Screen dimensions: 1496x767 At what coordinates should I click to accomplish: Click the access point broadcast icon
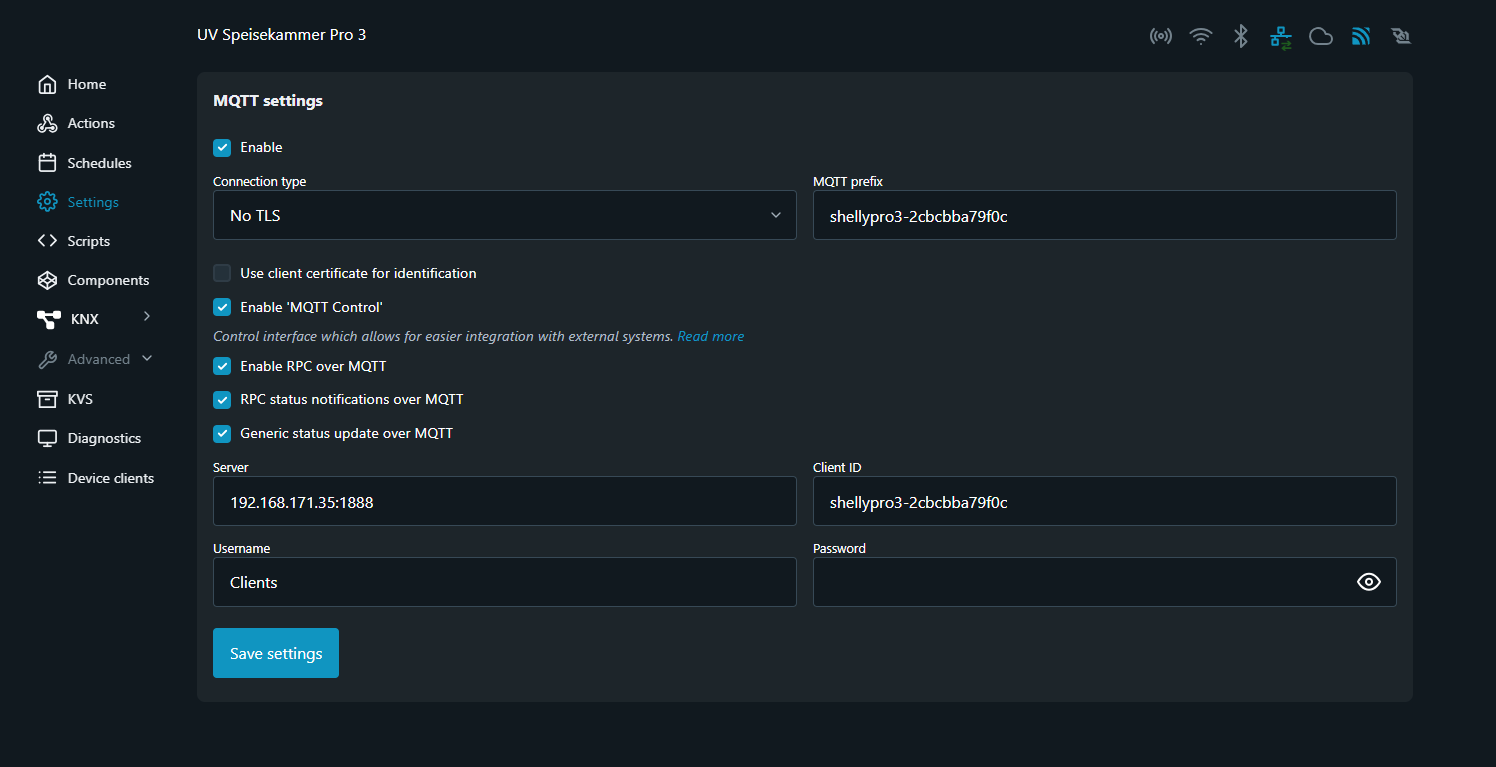click(x=1160, y=37)
